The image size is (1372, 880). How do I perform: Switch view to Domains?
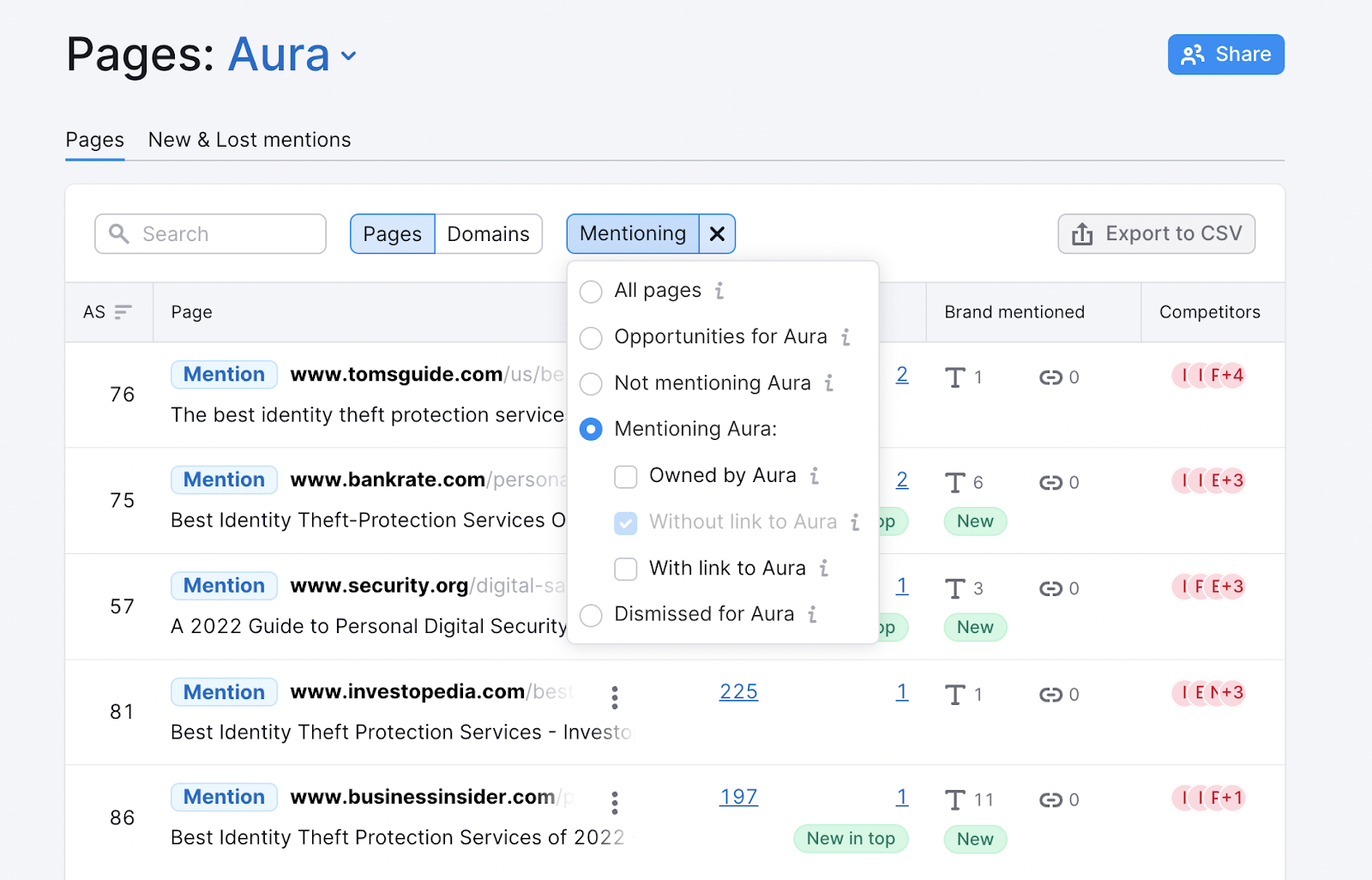(x=488, y=234)
